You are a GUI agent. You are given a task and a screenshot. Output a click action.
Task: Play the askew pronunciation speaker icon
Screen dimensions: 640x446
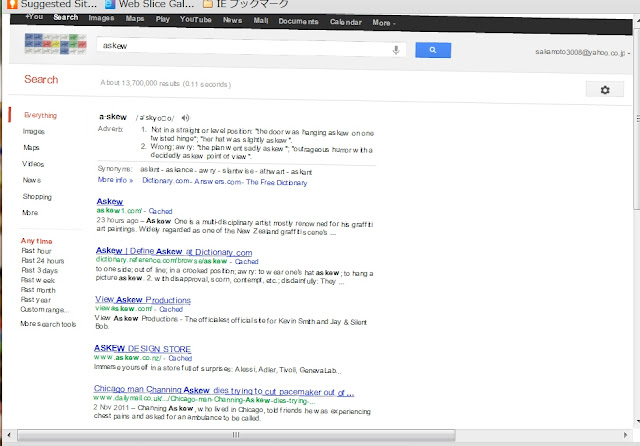pos(186,118)
